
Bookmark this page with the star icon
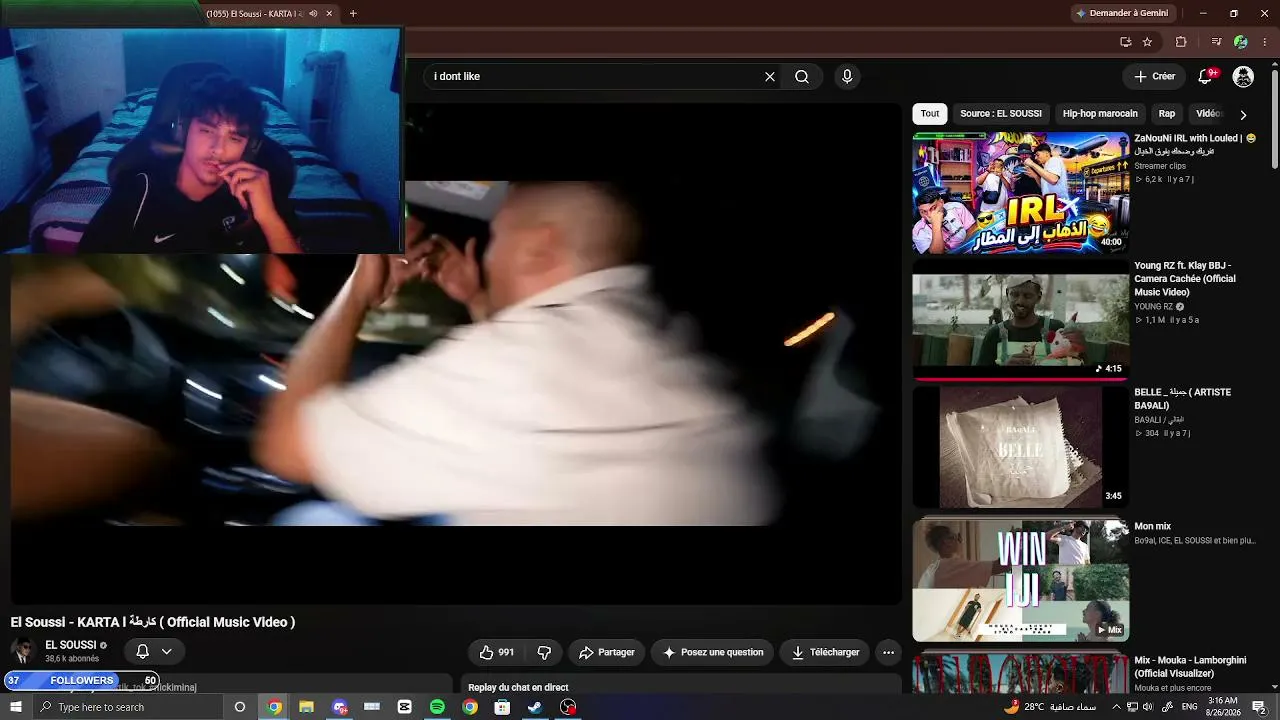click(1147, 42)
